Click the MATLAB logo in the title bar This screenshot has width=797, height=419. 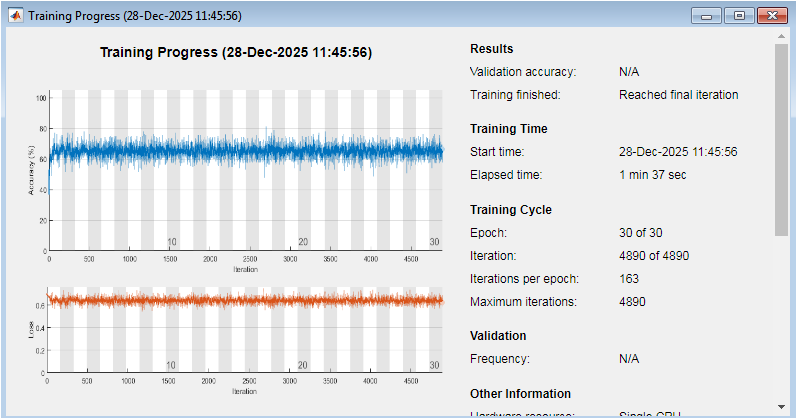tap(16, 16)
